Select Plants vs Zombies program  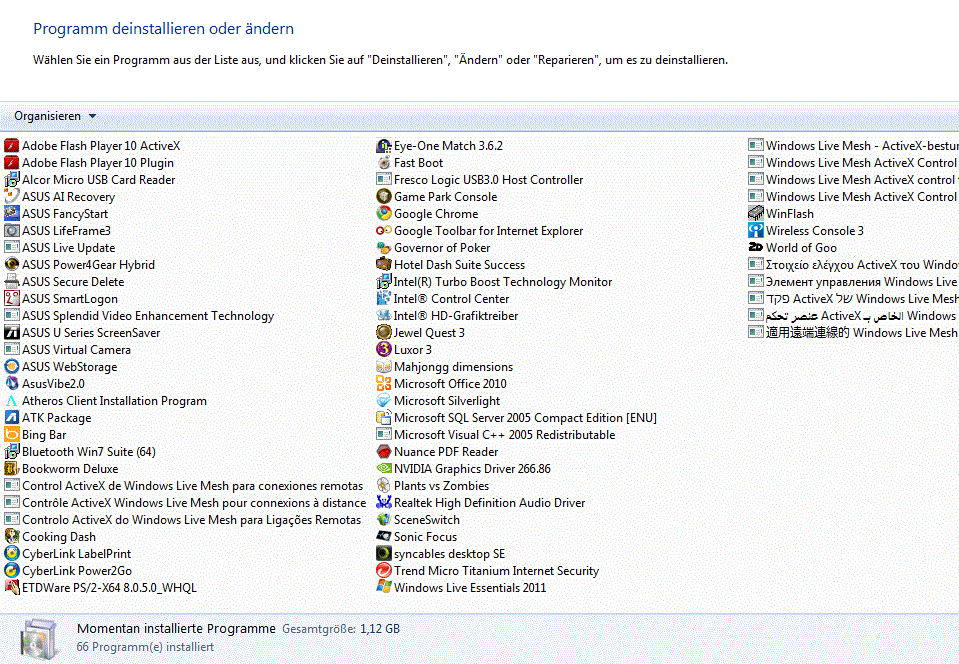click(x=433, y=485)
